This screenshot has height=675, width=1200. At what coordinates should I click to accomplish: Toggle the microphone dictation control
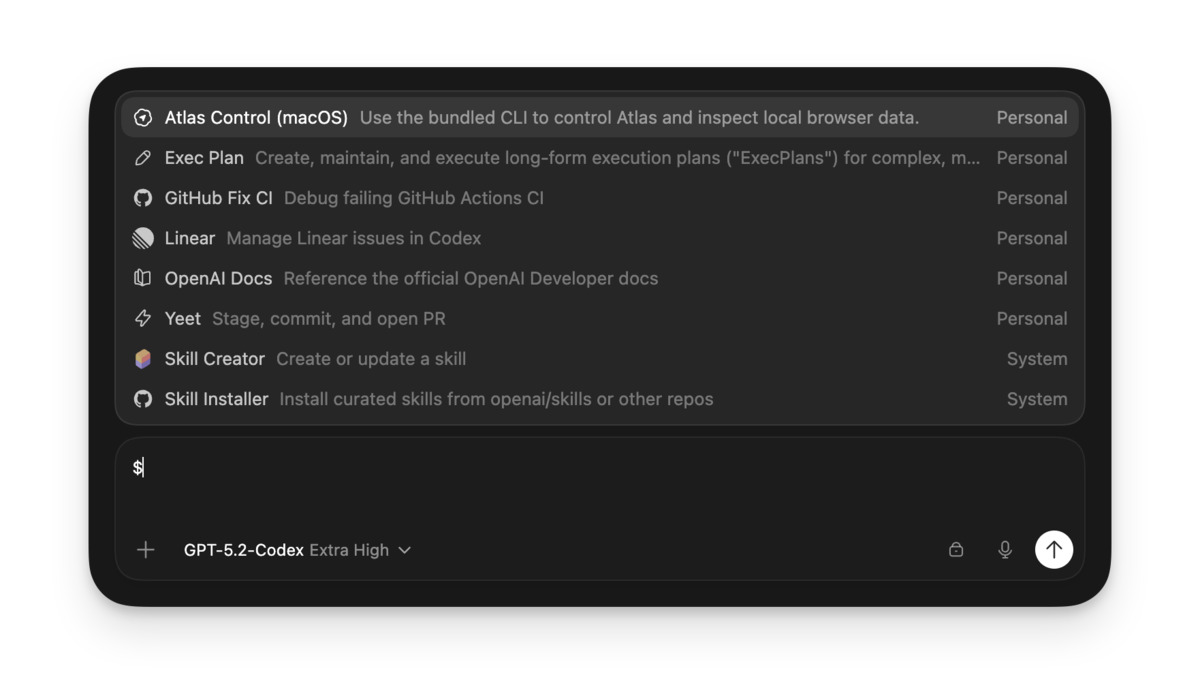pyautogui.click(x=1004, y=549)
